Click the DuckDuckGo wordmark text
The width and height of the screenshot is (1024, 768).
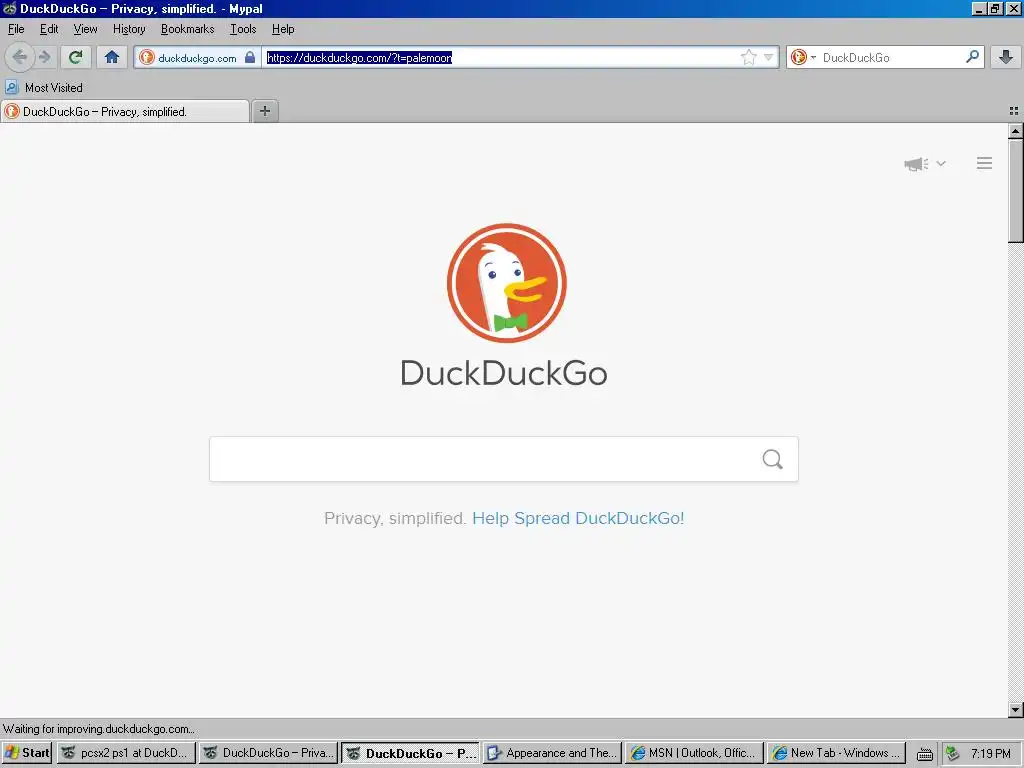tap(504, 373)
